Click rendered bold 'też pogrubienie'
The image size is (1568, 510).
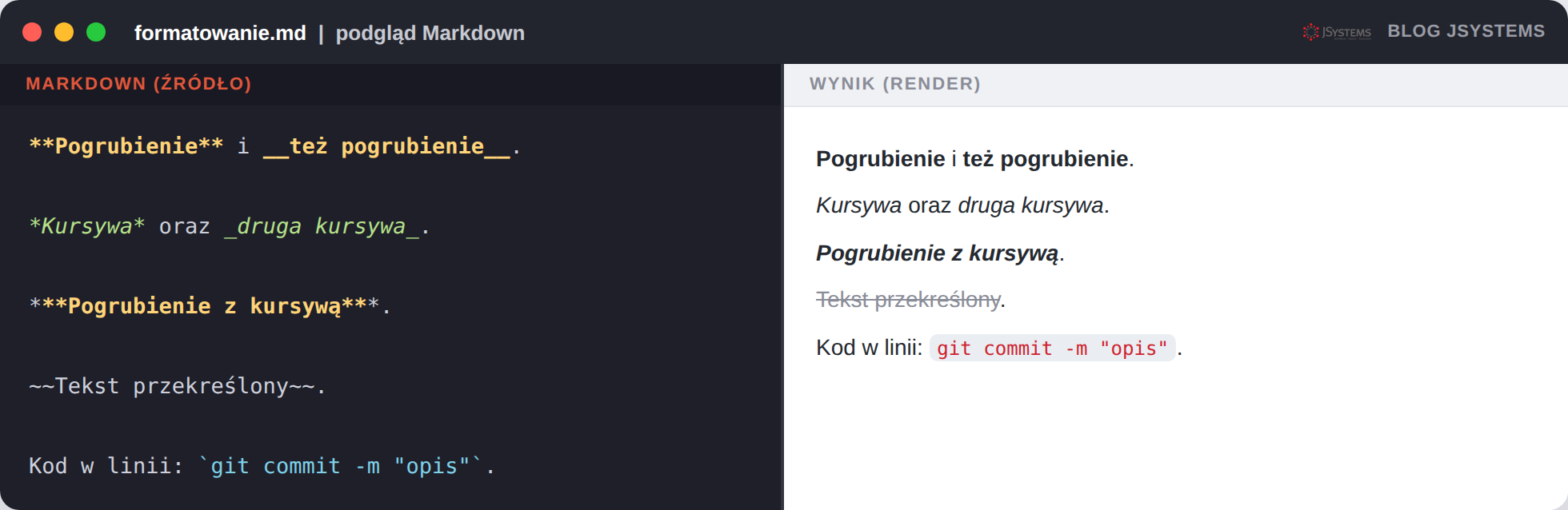[1046, 159]
